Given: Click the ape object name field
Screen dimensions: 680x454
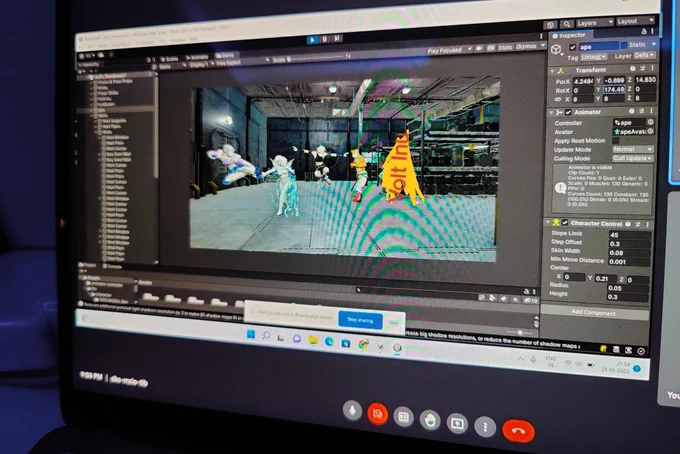Looking at the screenshot, I should (598, 46).
